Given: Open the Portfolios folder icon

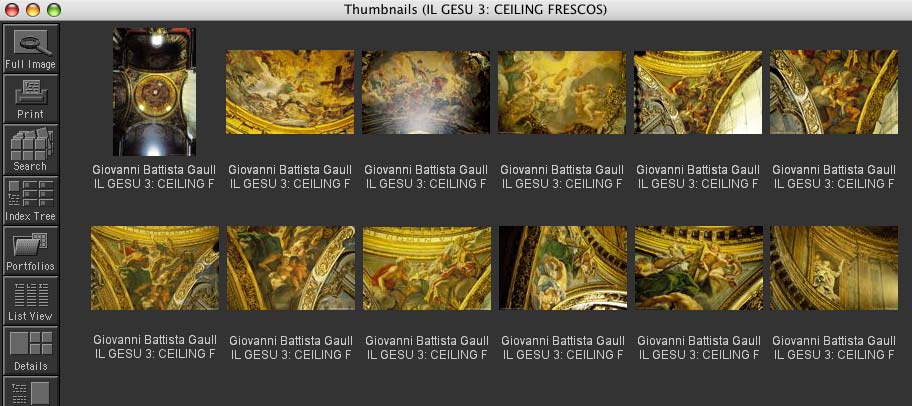Looking at the screenshot, I should click(30, 251).
